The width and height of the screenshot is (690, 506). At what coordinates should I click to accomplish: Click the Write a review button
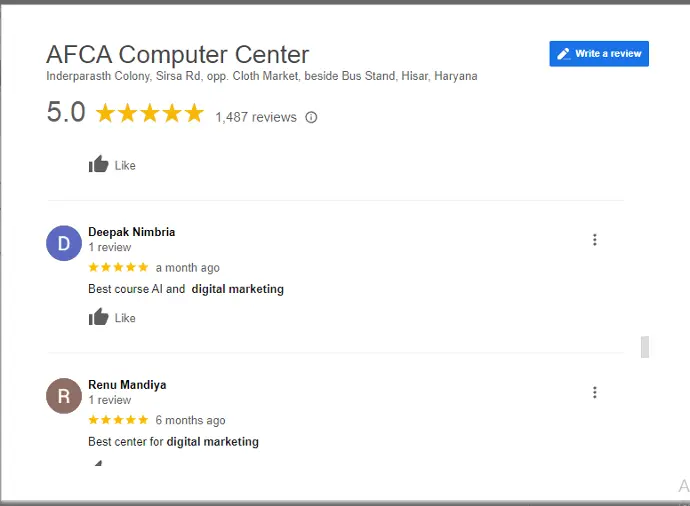[599, 54]
